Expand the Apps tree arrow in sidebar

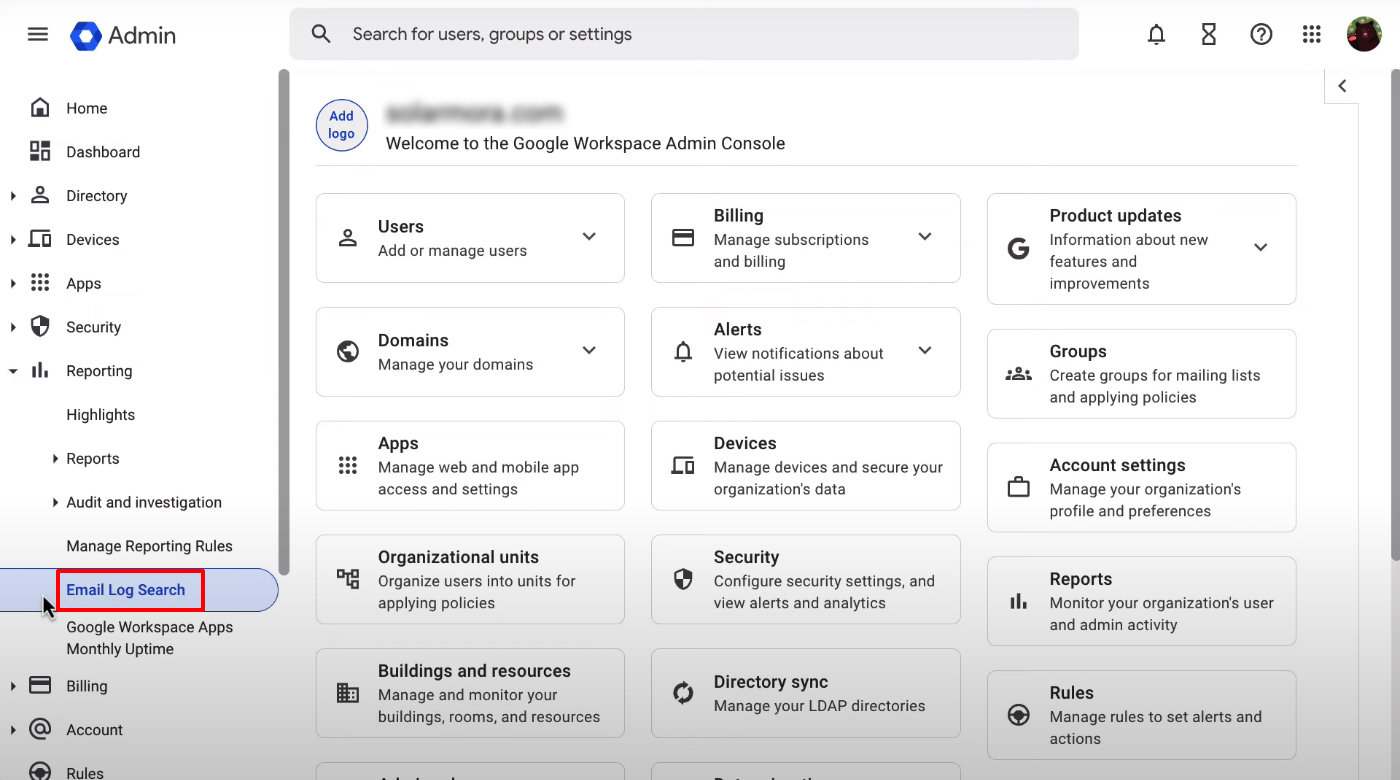[x=13, y=284]
